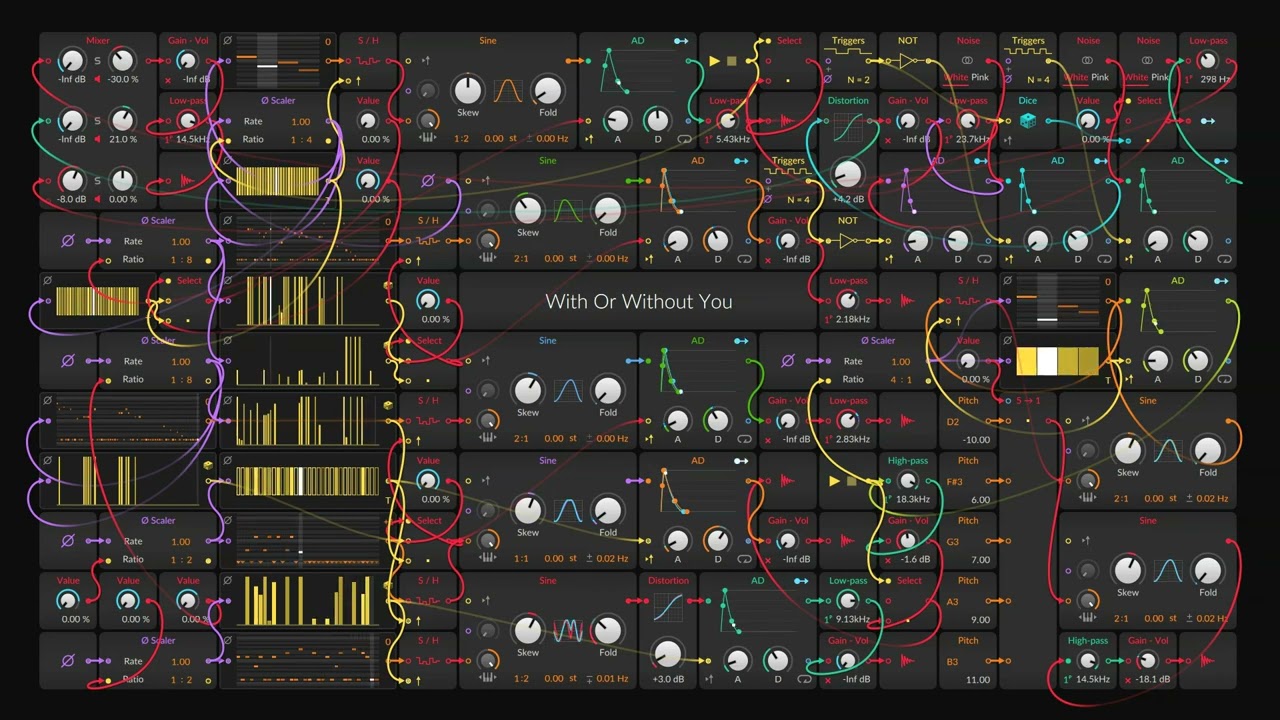Click the Low-pass 23.7kHz cutoff knob

click(x=967, y=121)
